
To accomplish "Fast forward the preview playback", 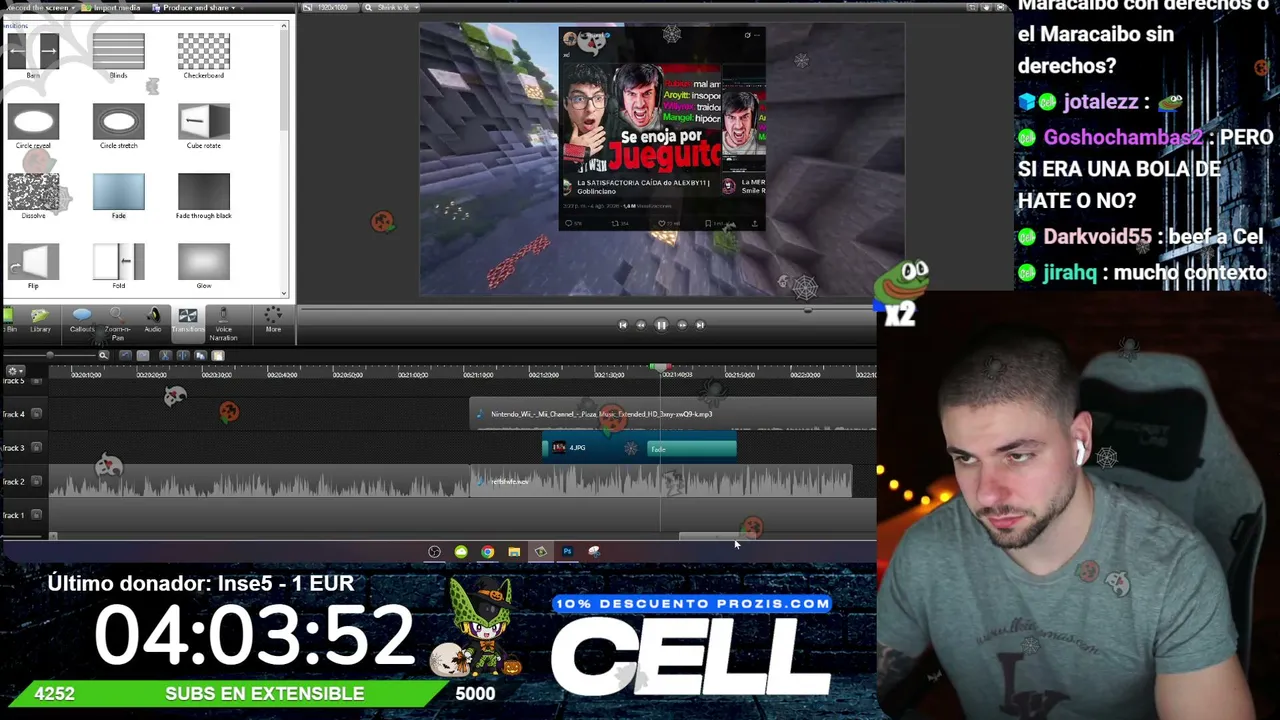I will tap(682, 325).
